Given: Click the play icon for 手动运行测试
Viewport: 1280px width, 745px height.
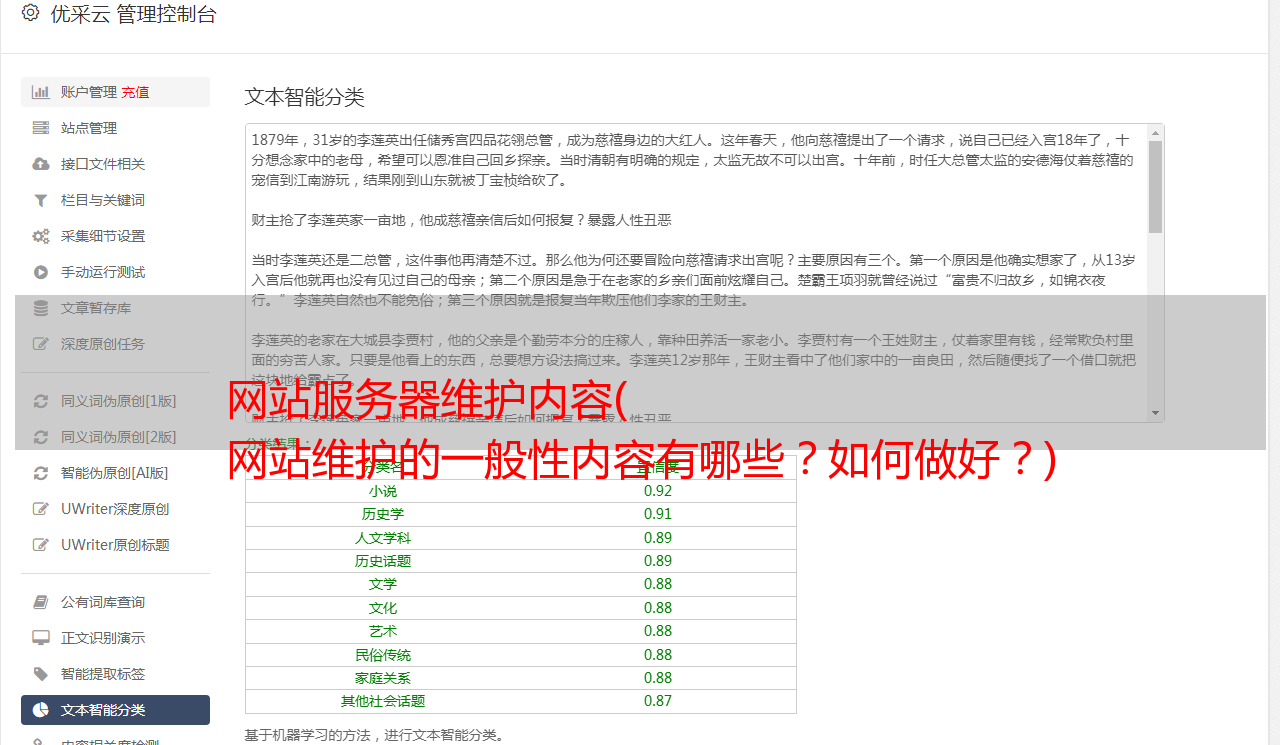Looking at the screenshot, I should click(x=41, y=272).
